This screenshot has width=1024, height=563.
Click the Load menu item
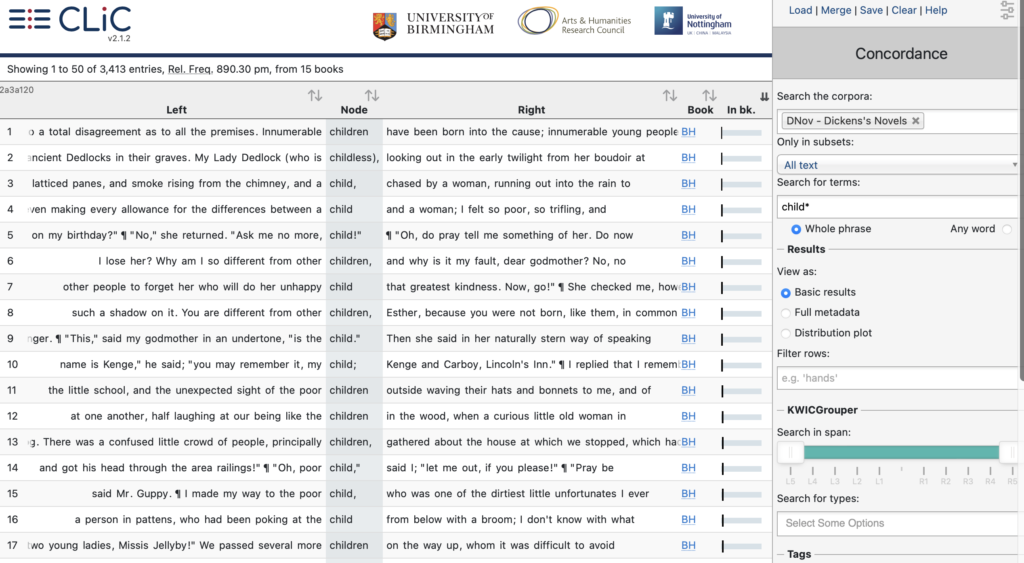pos(800,10)
